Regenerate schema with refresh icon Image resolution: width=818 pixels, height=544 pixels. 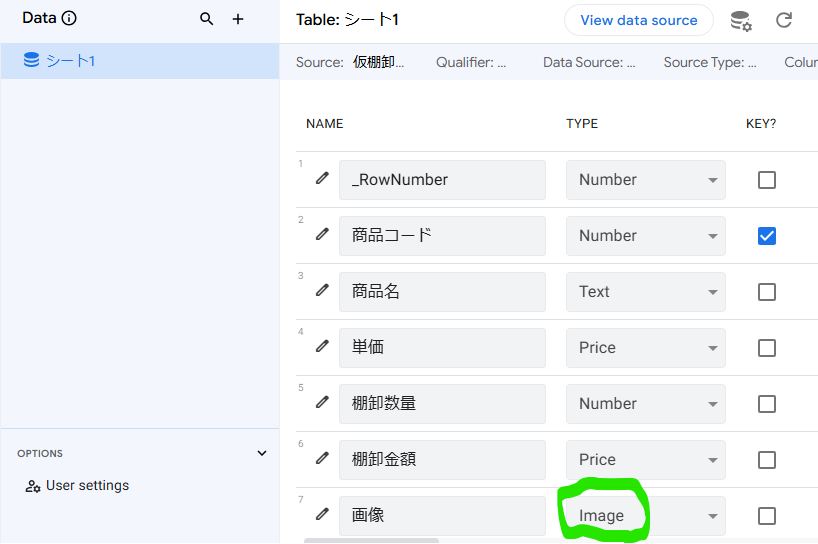pyautogui.click(x=784, y=20)
